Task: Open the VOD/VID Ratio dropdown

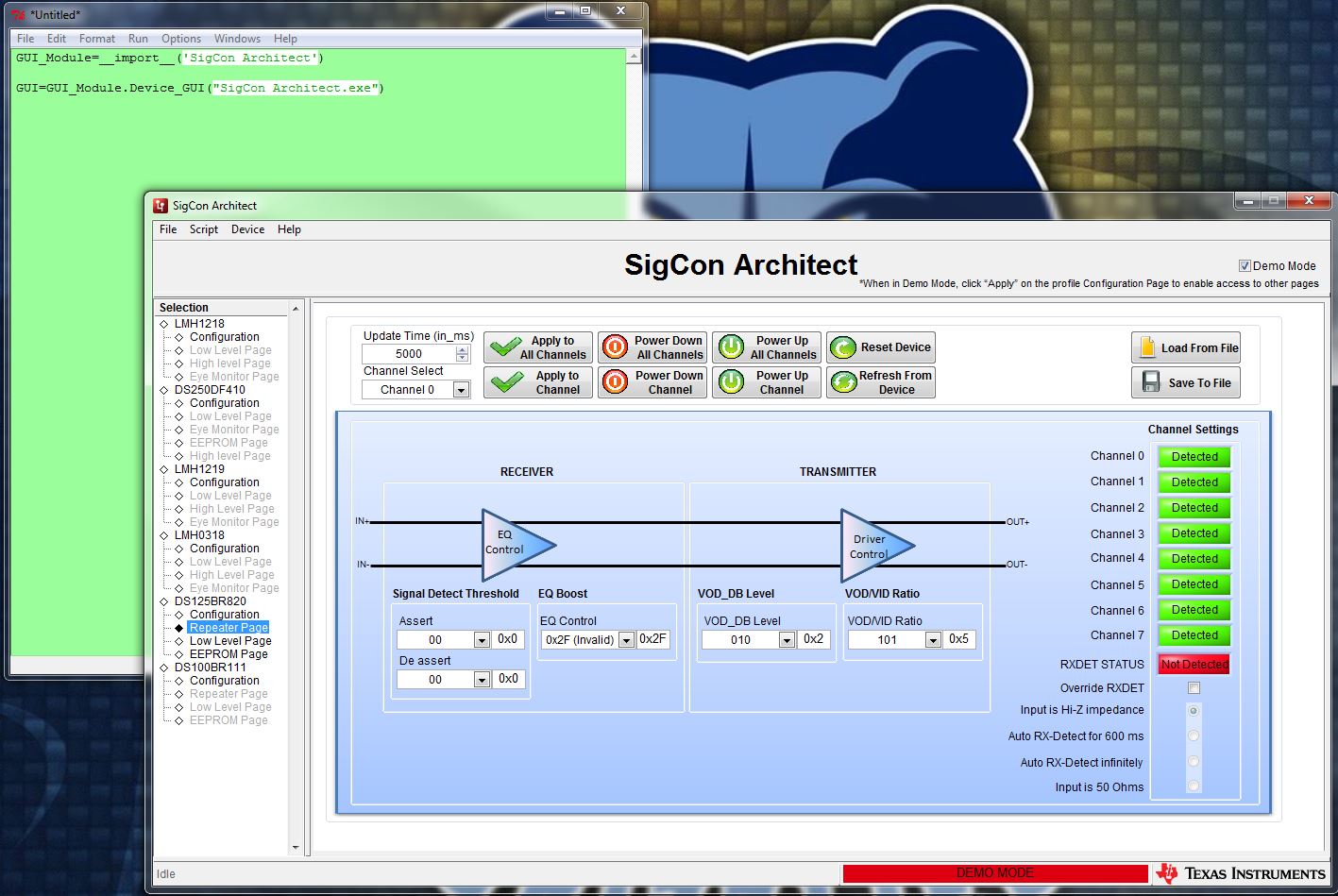Action: (933, 640)
